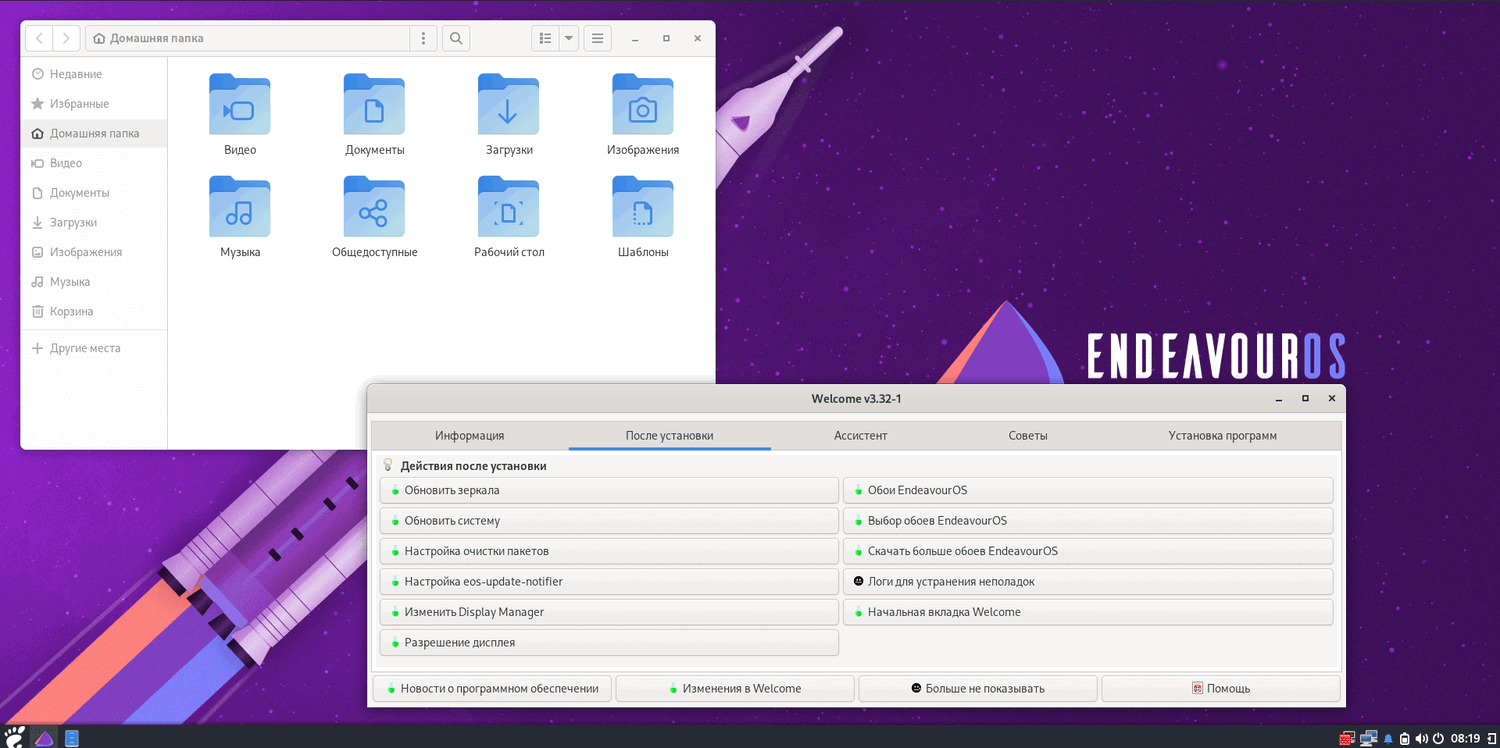Click the Обновить систему button

point(609,521)
